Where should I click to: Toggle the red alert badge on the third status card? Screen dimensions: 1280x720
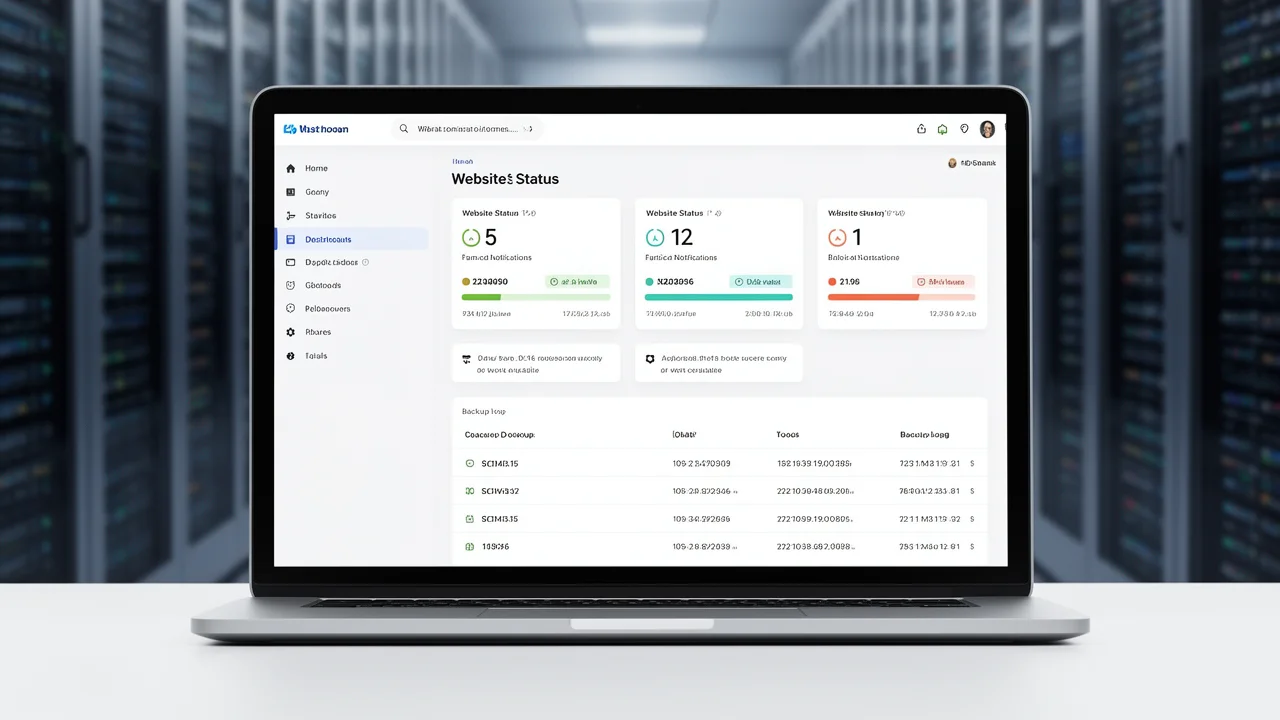944,281
